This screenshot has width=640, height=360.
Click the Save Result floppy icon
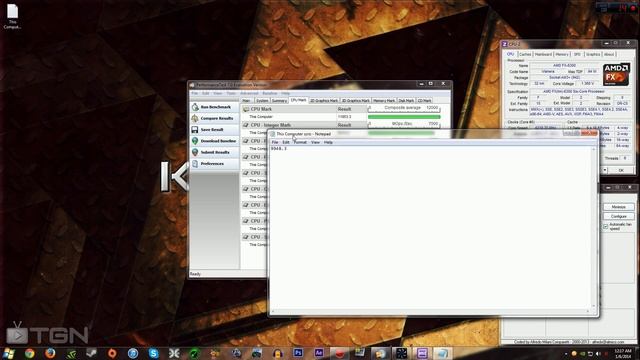tap(195, 129)
